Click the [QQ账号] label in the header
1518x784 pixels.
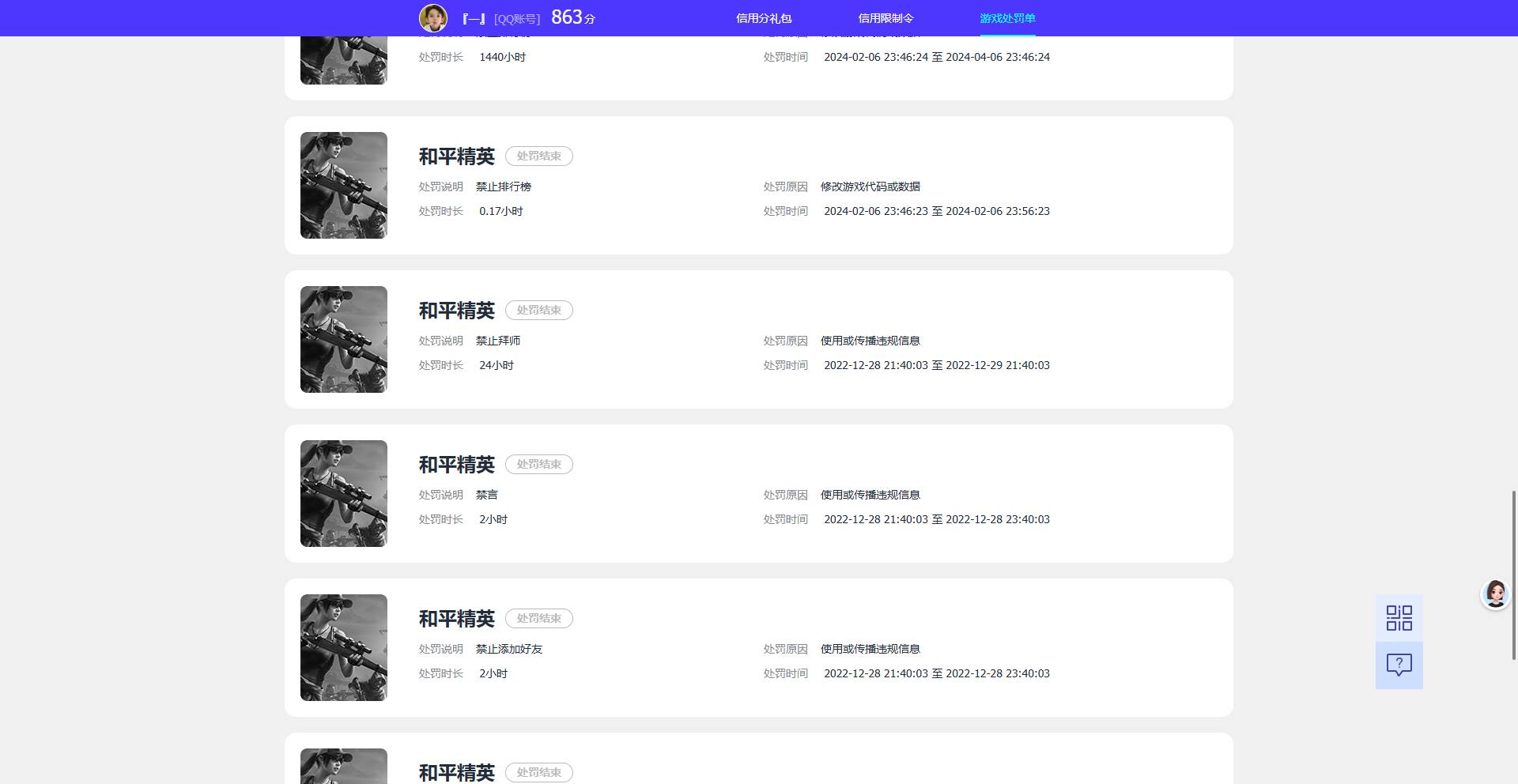tap(517, 19)
